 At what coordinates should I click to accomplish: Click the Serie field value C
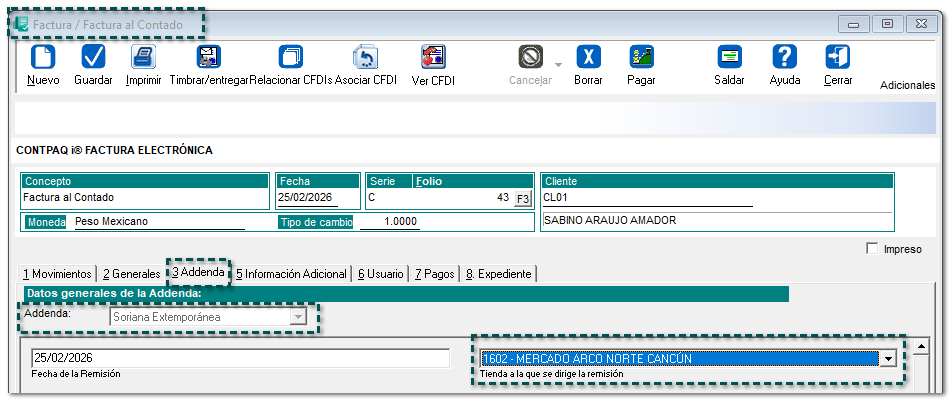pos(371,197)
